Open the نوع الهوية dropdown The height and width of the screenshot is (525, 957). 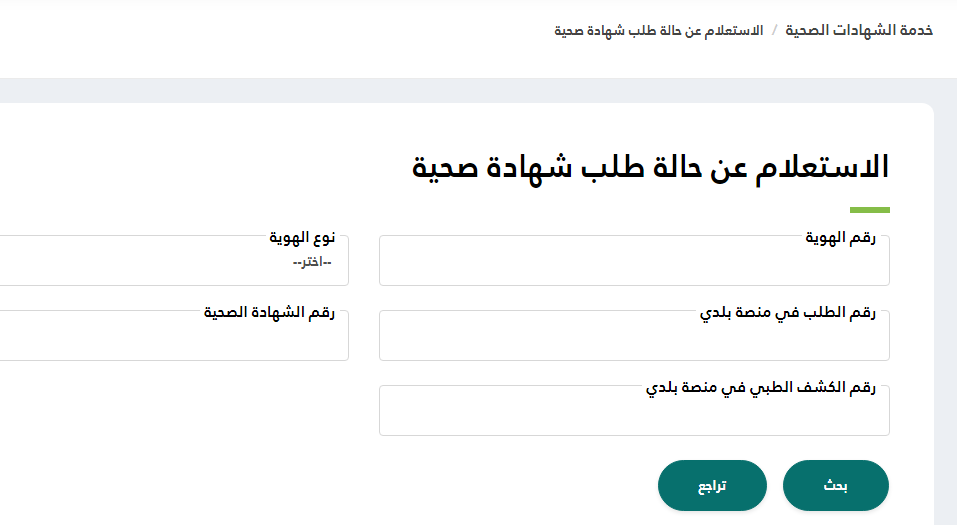(170, 263)
